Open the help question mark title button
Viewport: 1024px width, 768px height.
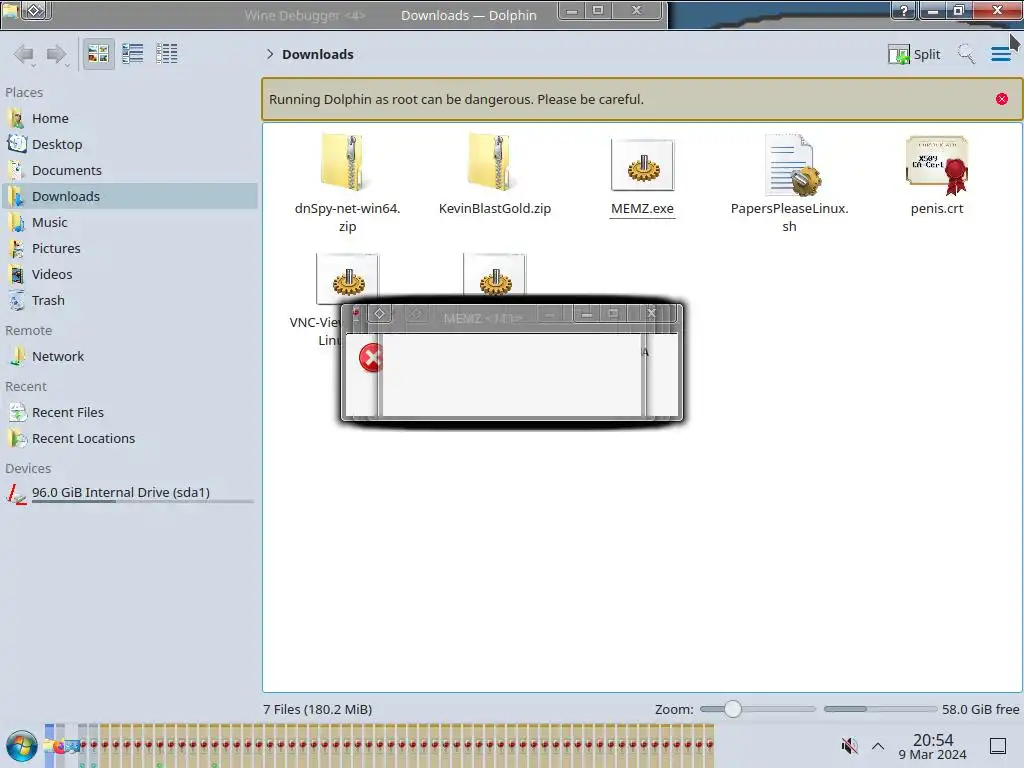pos(903,10)
